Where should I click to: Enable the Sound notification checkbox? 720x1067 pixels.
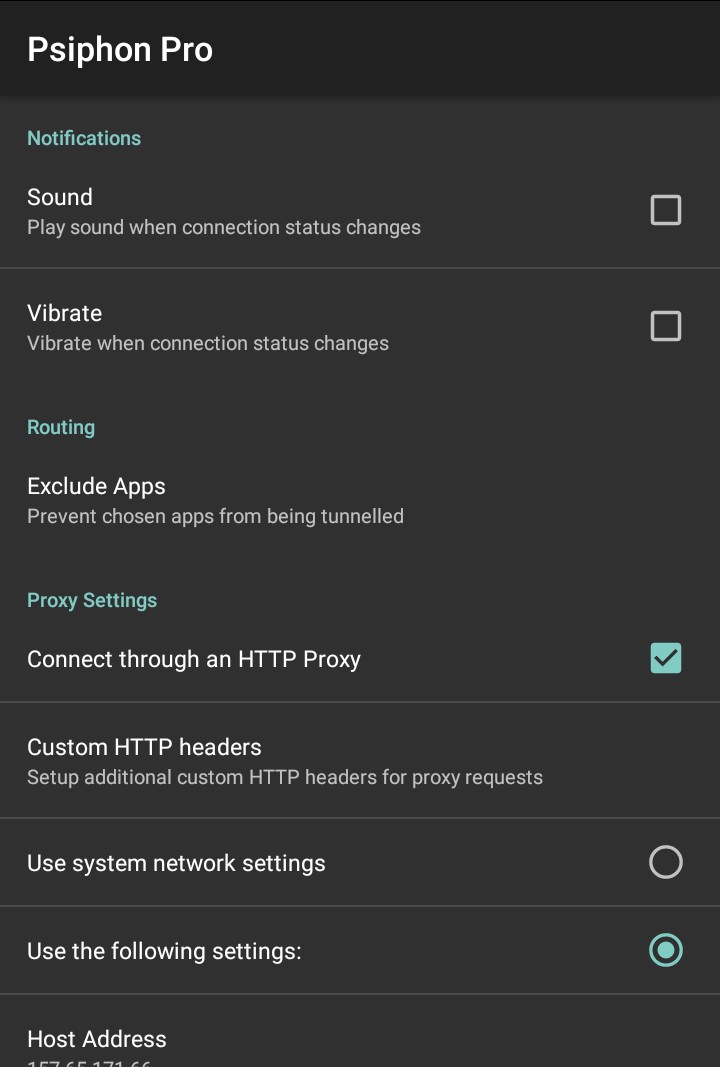[x=665, y=210]
